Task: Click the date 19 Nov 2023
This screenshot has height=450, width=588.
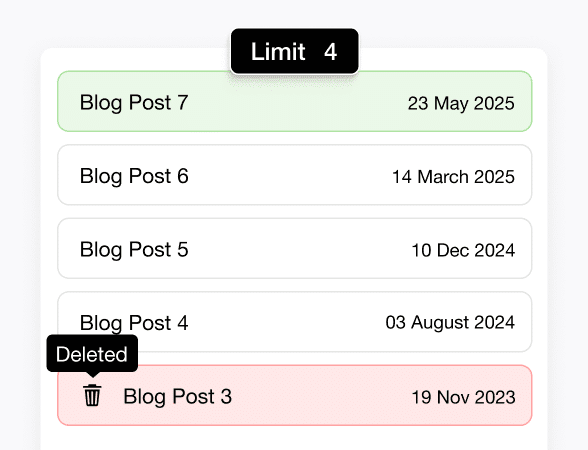Action: coord(463,397)
